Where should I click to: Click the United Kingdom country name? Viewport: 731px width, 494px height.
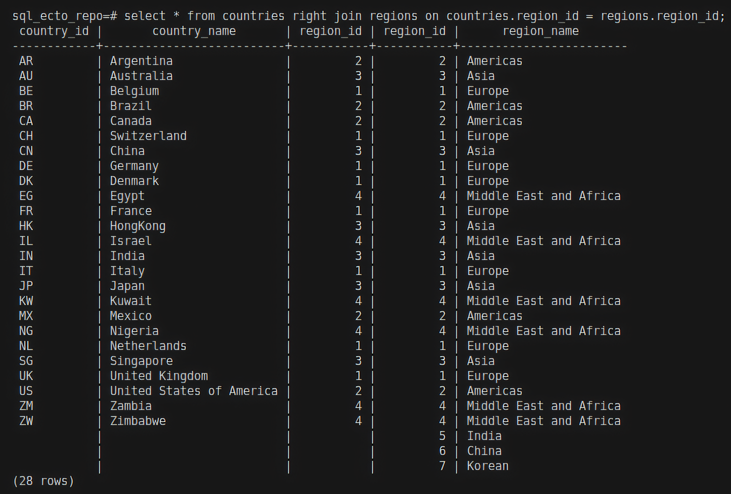click(x=159, y=376)
